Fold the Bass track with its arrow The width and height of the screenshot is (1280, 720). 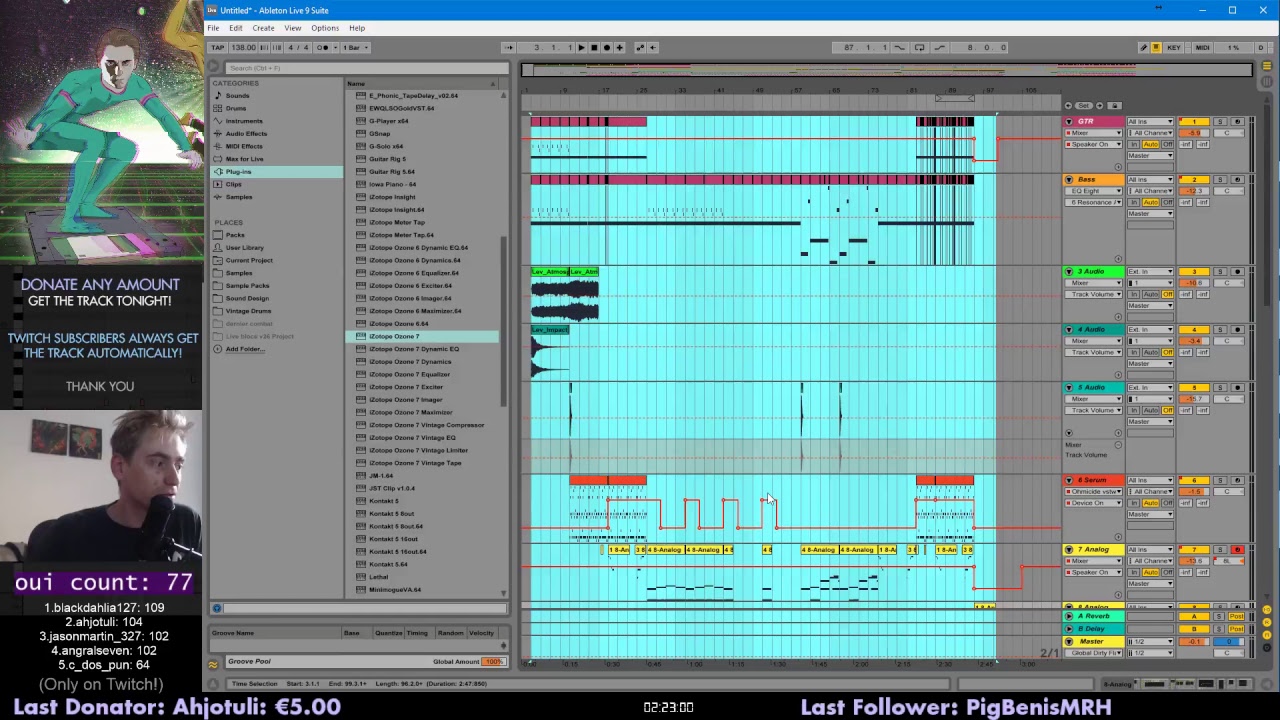click(1069, 180)
